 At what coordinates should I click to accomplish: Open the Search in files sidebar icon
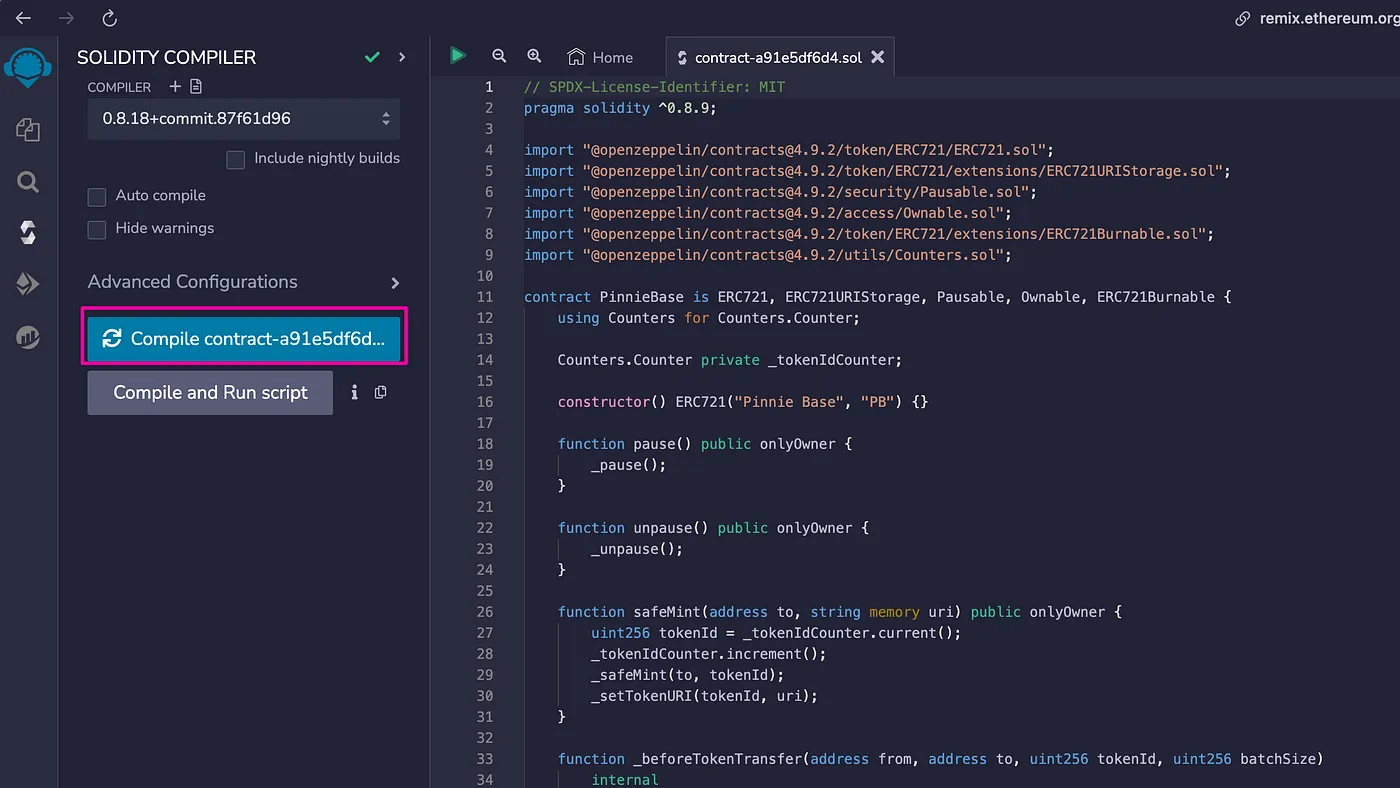tap(28, 181)
